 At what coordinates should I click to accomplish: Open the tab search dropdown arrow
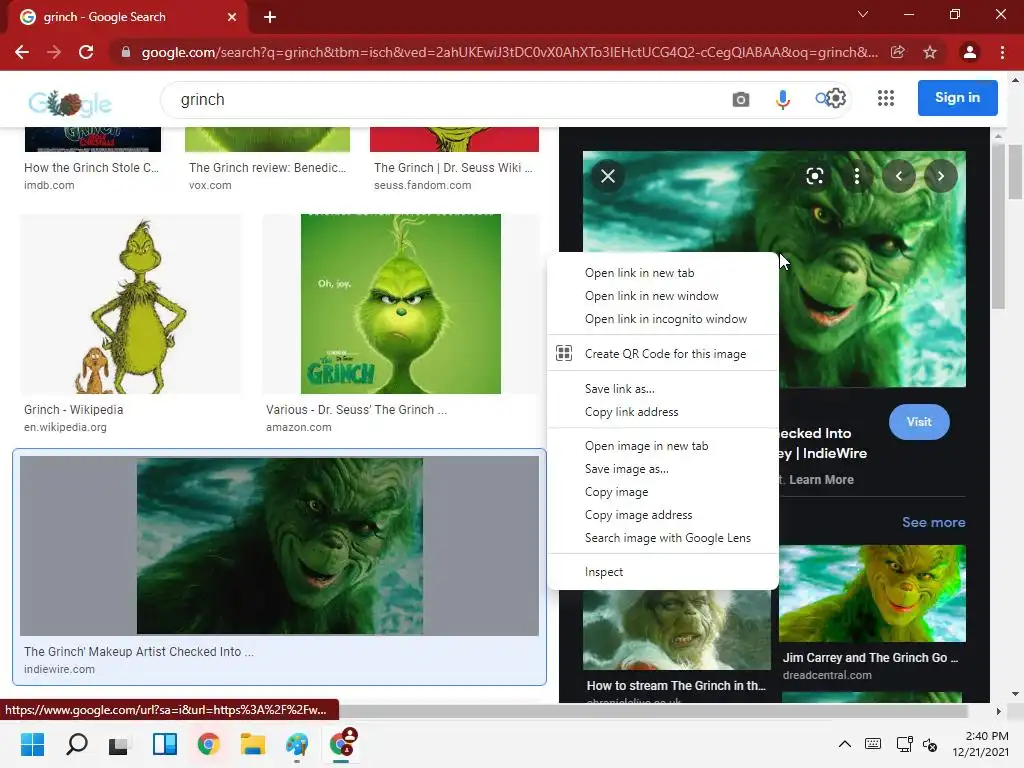tap(863, 14)
